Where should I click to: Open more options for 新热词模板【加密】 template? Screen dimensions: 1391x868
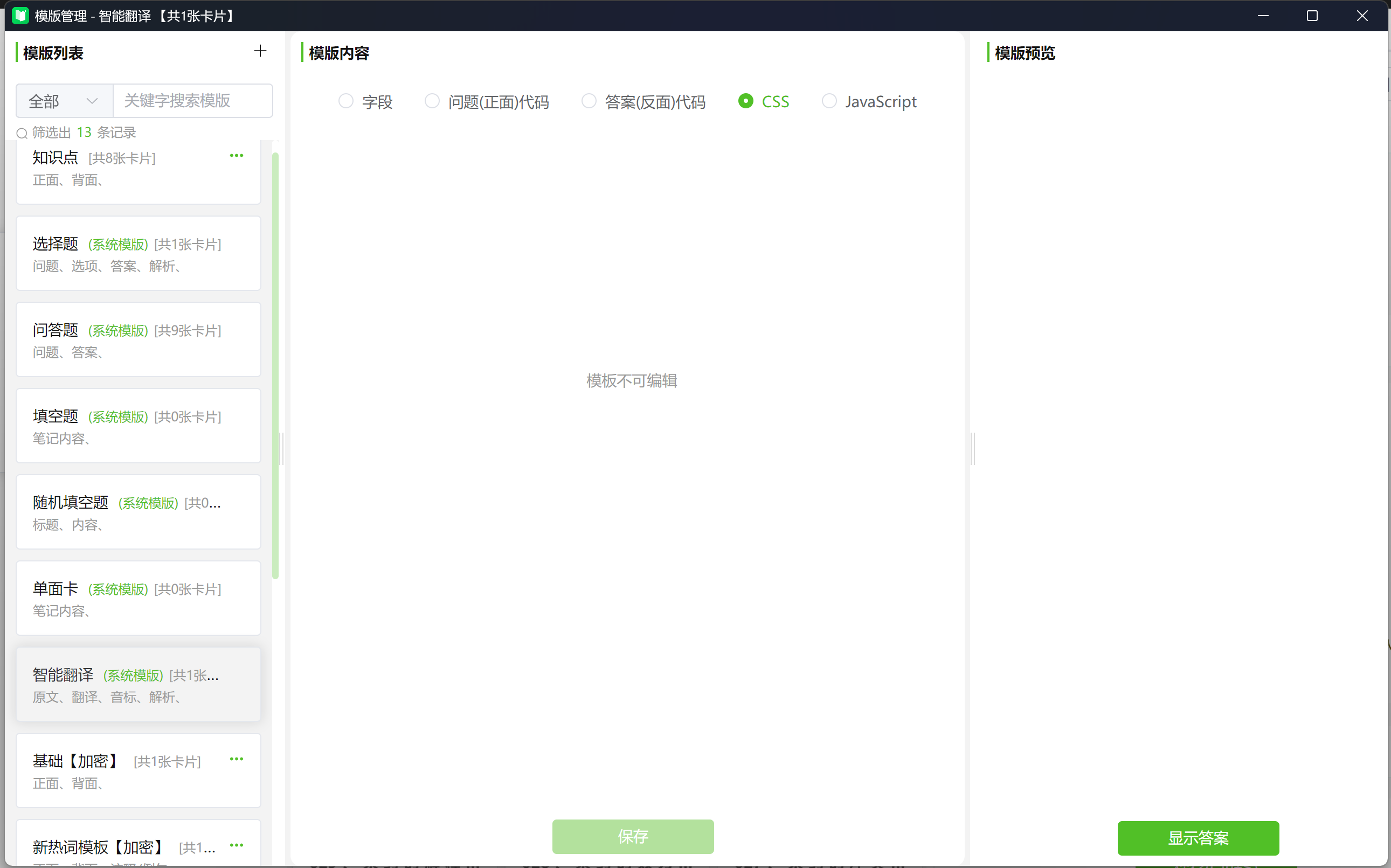click(237, 845)
